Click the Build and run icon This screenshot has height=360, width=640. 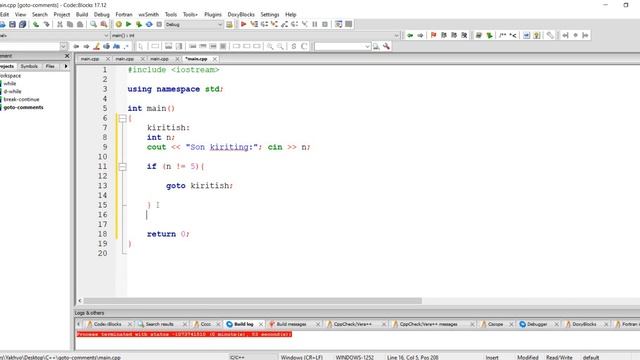(139, 24)
